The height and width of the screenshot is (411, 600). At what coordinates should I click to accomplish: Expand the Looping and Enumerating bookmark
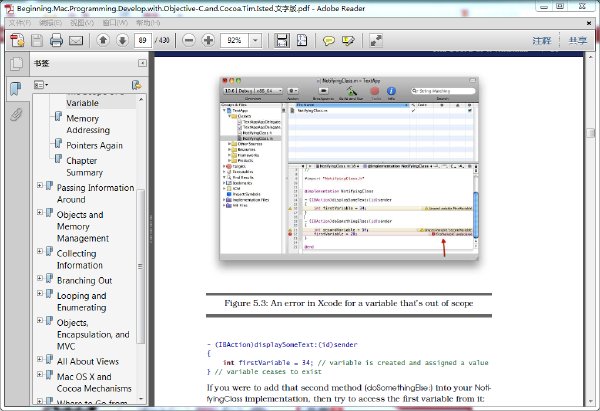pos(40,293)
